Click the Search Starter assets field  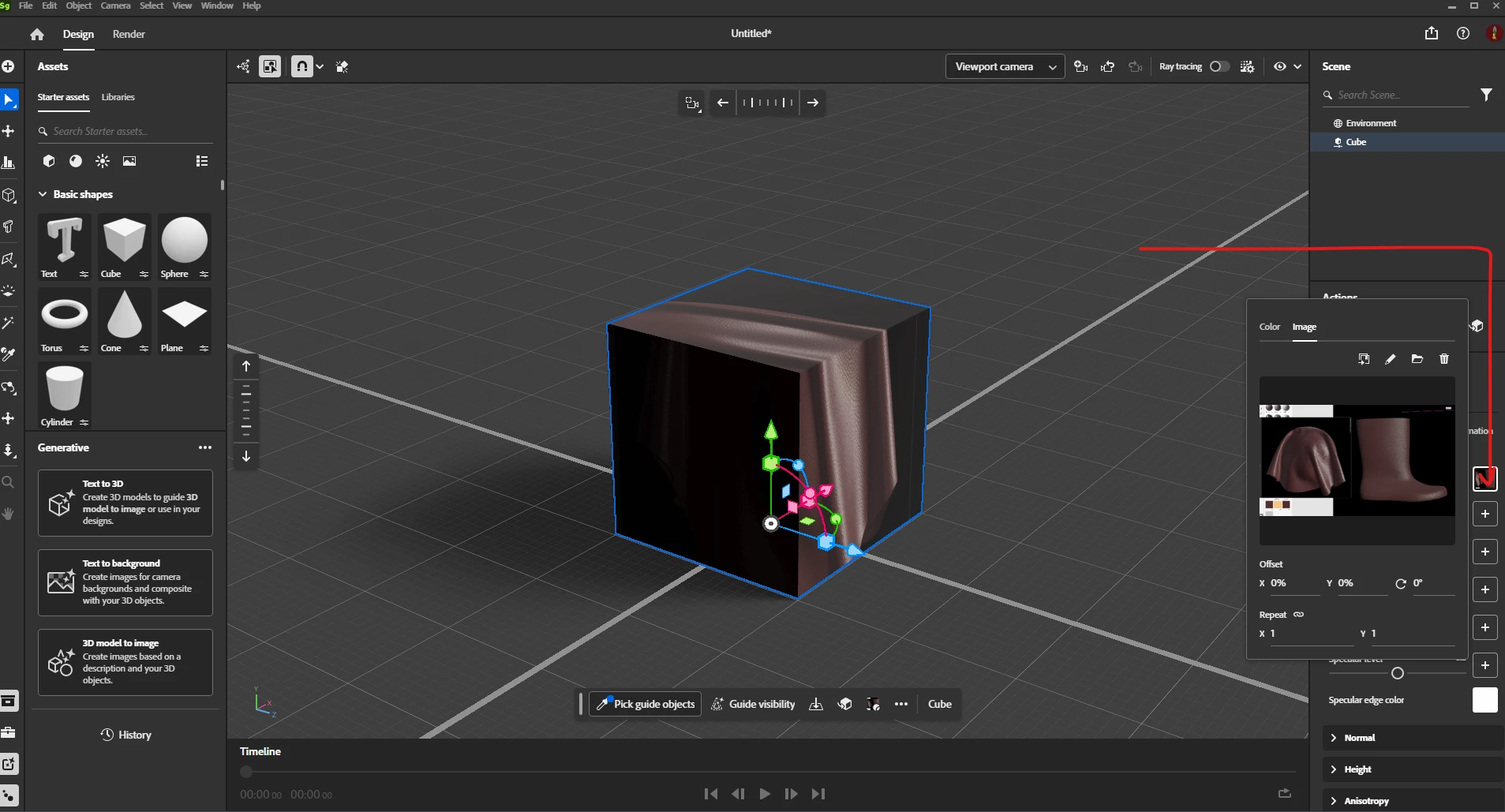125,131
